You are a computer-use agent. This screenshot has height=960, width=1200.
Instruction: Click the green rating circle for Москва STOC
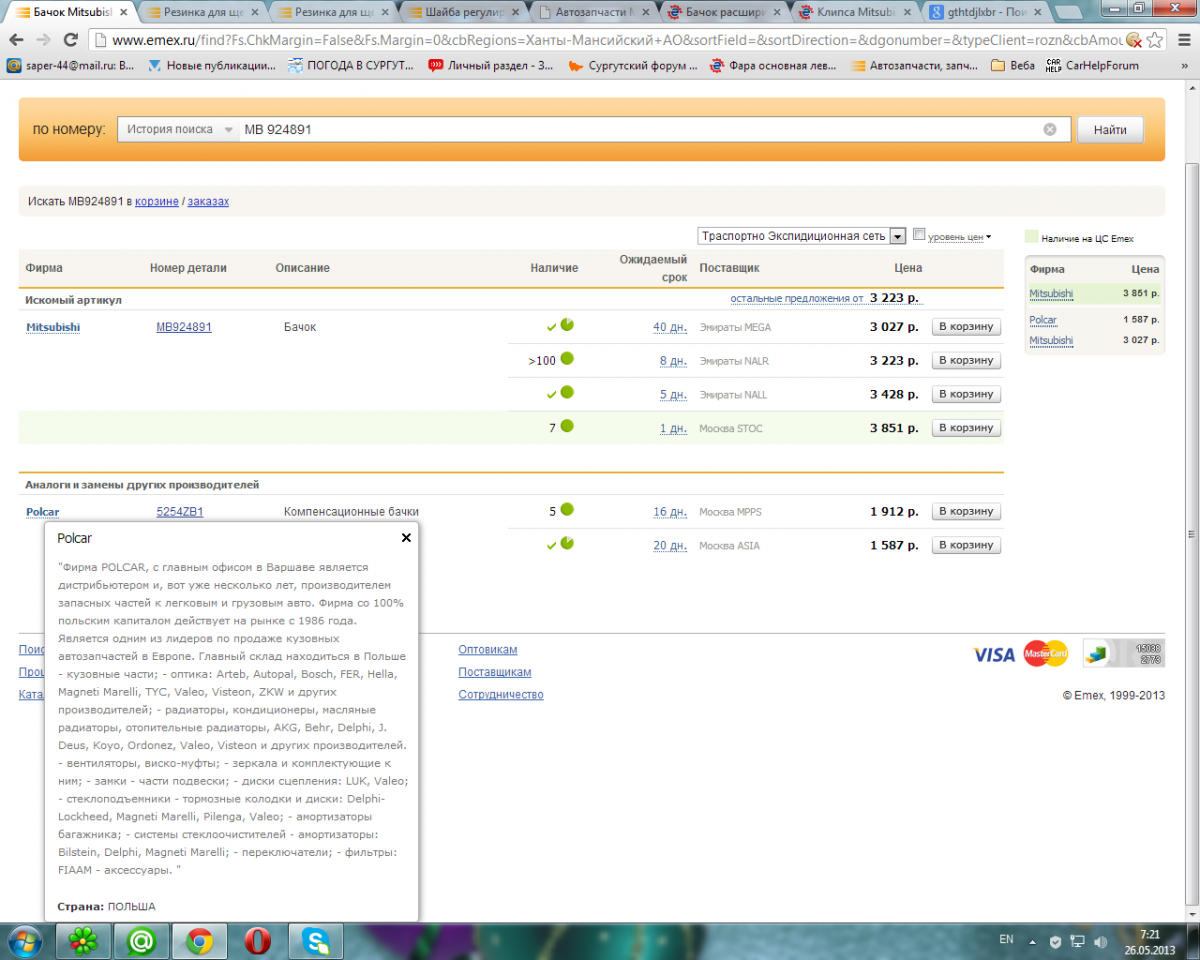coord(567,426)
